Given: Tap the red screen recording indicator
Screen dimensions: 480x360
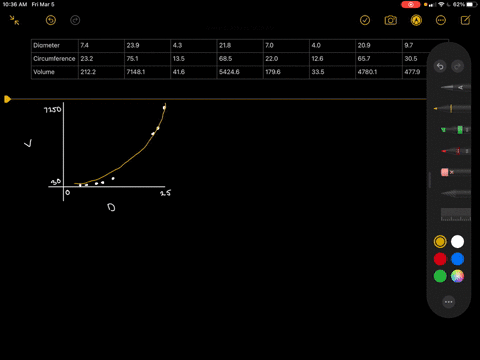Looking at the screenshot, I should click(411, 5).
